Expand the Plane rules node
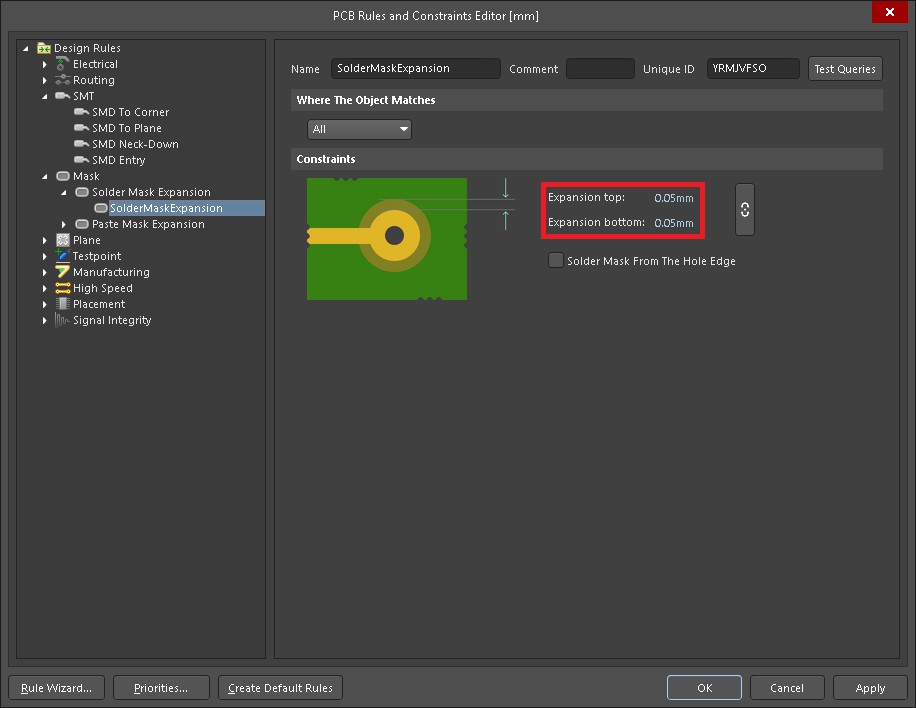Viewport: 916px width, 708px height. coord(44,240)
